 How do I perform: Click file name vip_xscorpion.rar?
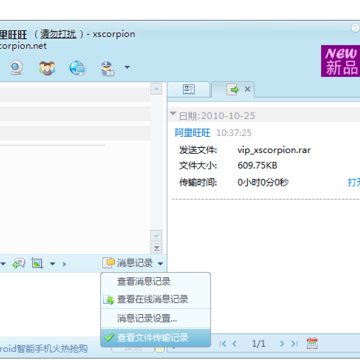coord(274,150)
